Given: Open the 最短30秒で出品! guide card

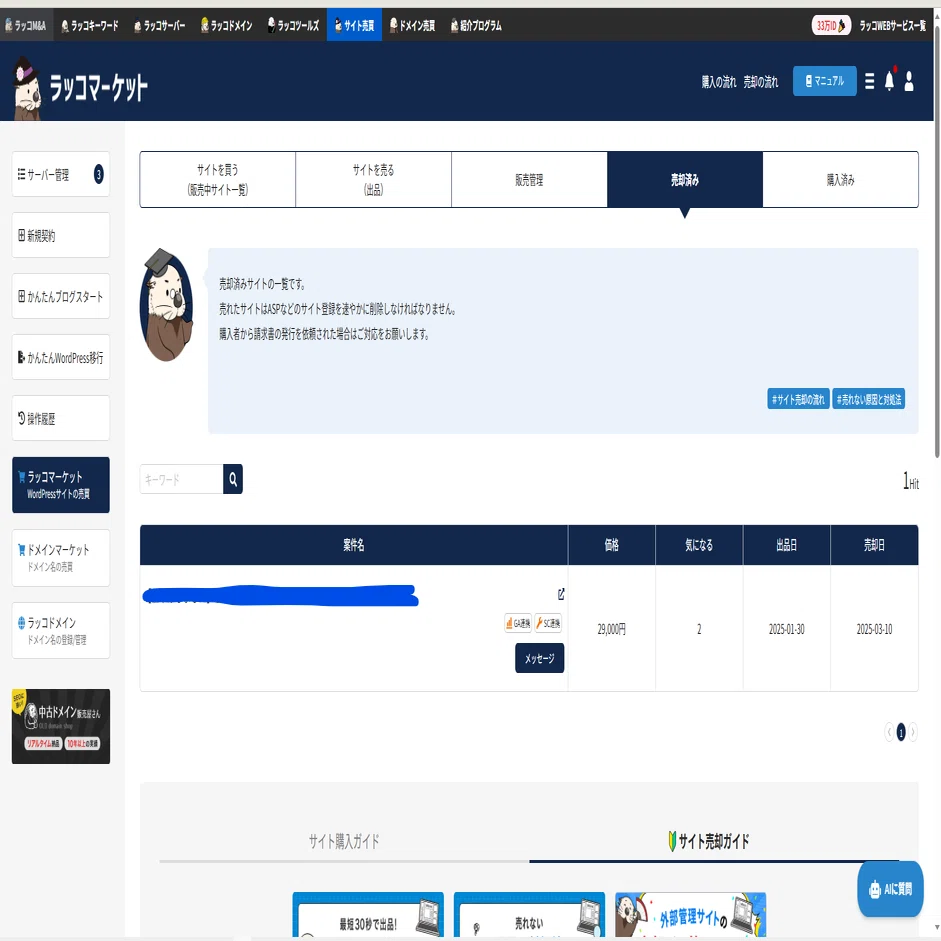Looking at the screenshot, I should point(368,915).
